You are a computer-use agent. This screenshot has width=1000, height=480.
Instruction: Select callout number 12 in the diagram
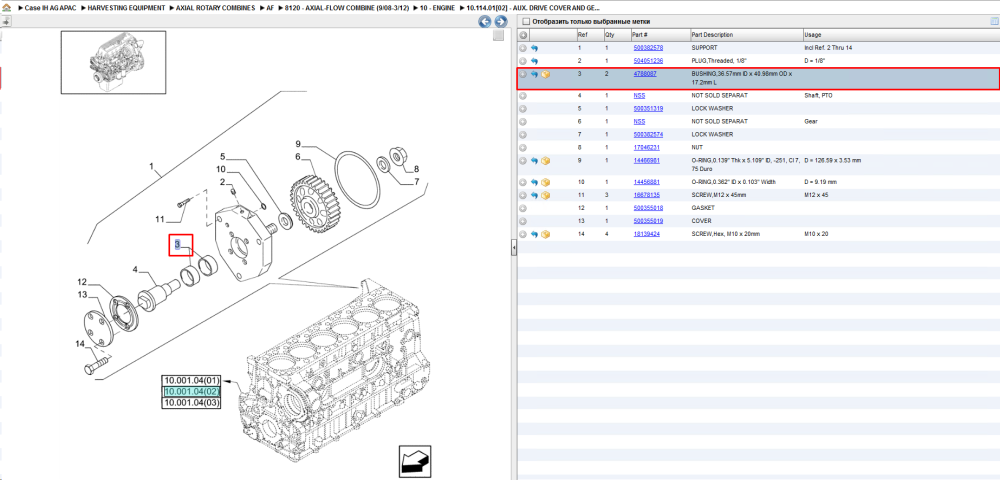pyautogui.click(x=82, y=282)
